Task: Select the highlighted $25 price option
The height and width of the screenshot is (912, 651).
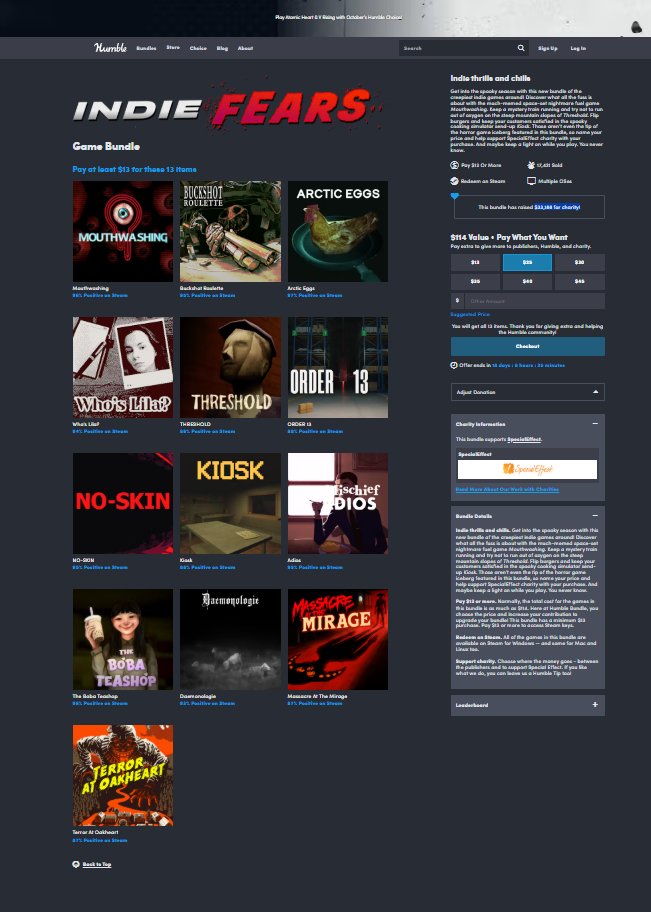Action: click(x=527, y=262)
